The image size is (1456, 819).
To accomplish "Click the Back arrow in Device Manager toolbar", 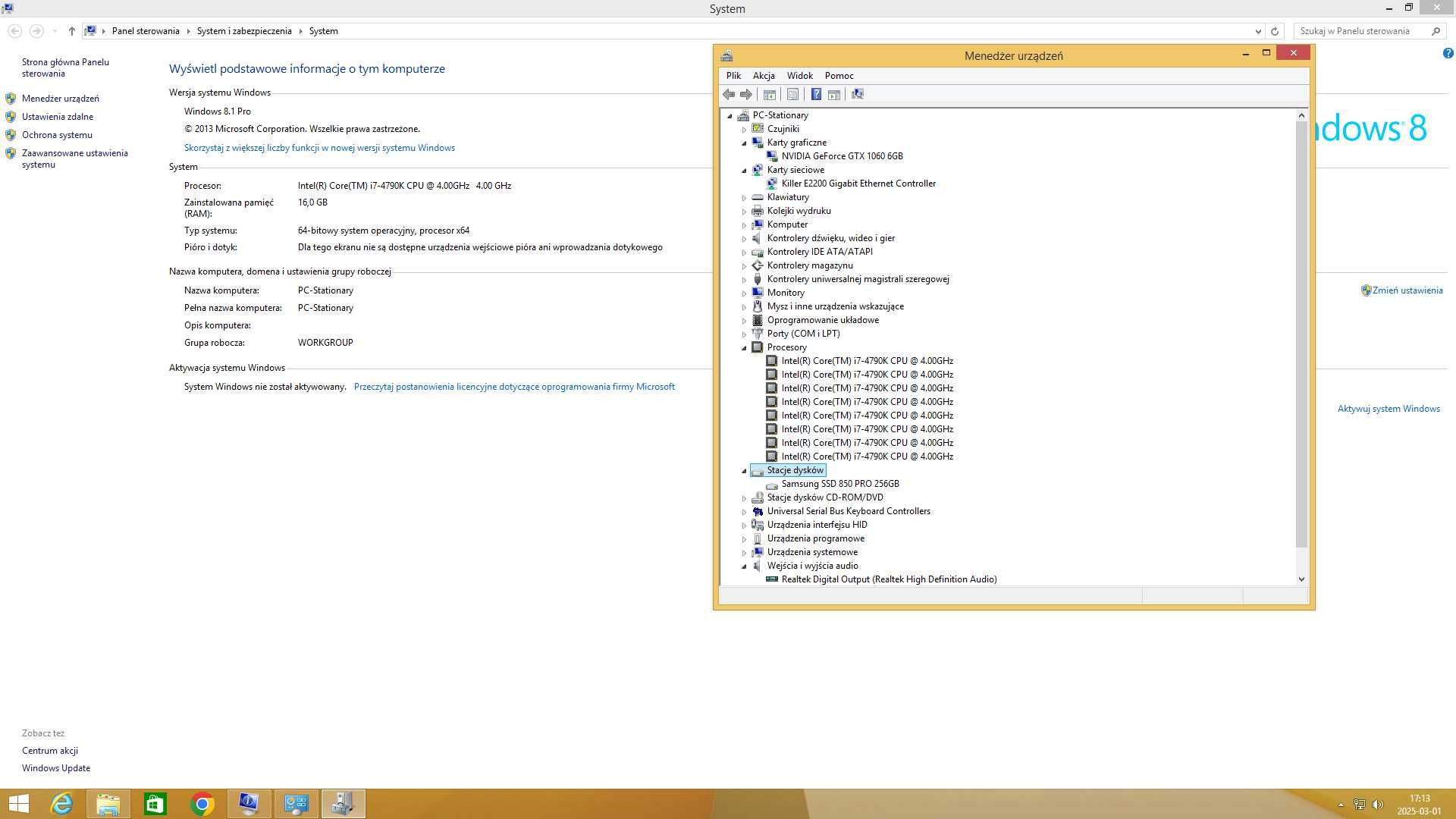I will [x=729, y=94].
